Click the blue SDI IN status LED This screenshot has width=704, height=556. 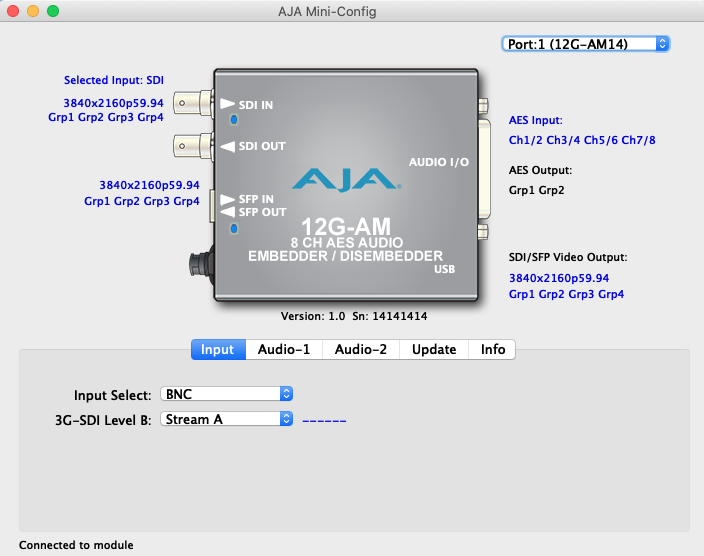tap(234, 120)
